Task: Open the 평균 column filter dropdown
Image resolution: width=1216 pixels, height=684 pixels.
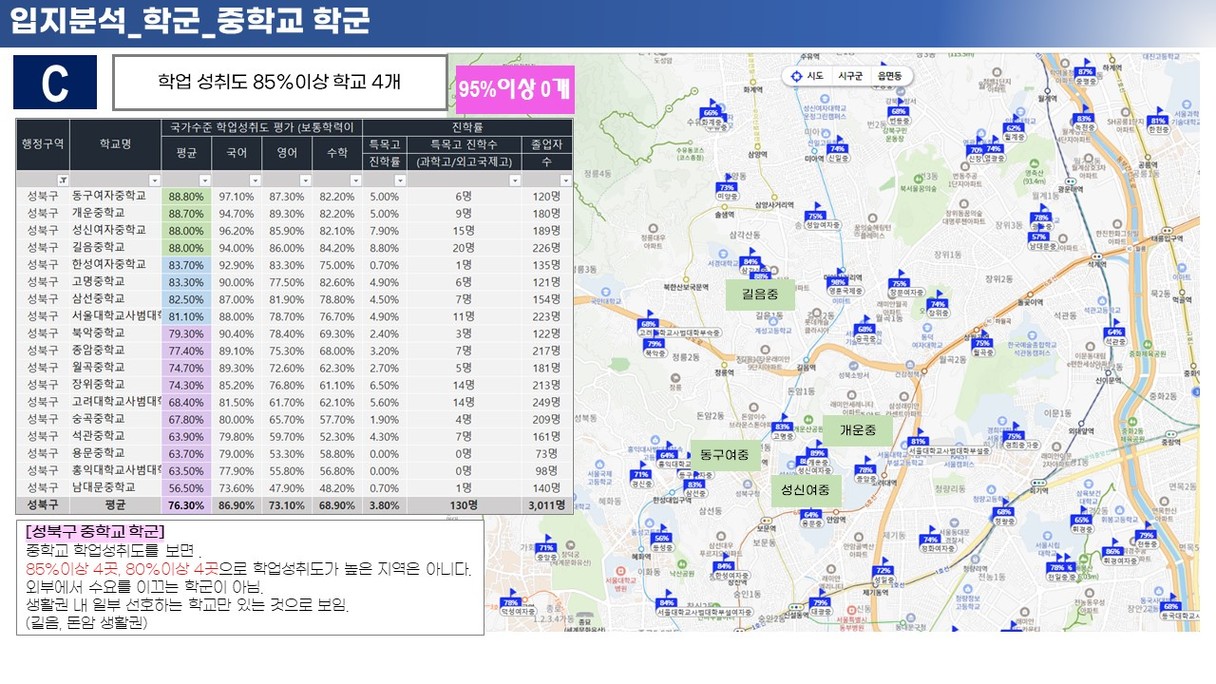Action: click(204, 181)
